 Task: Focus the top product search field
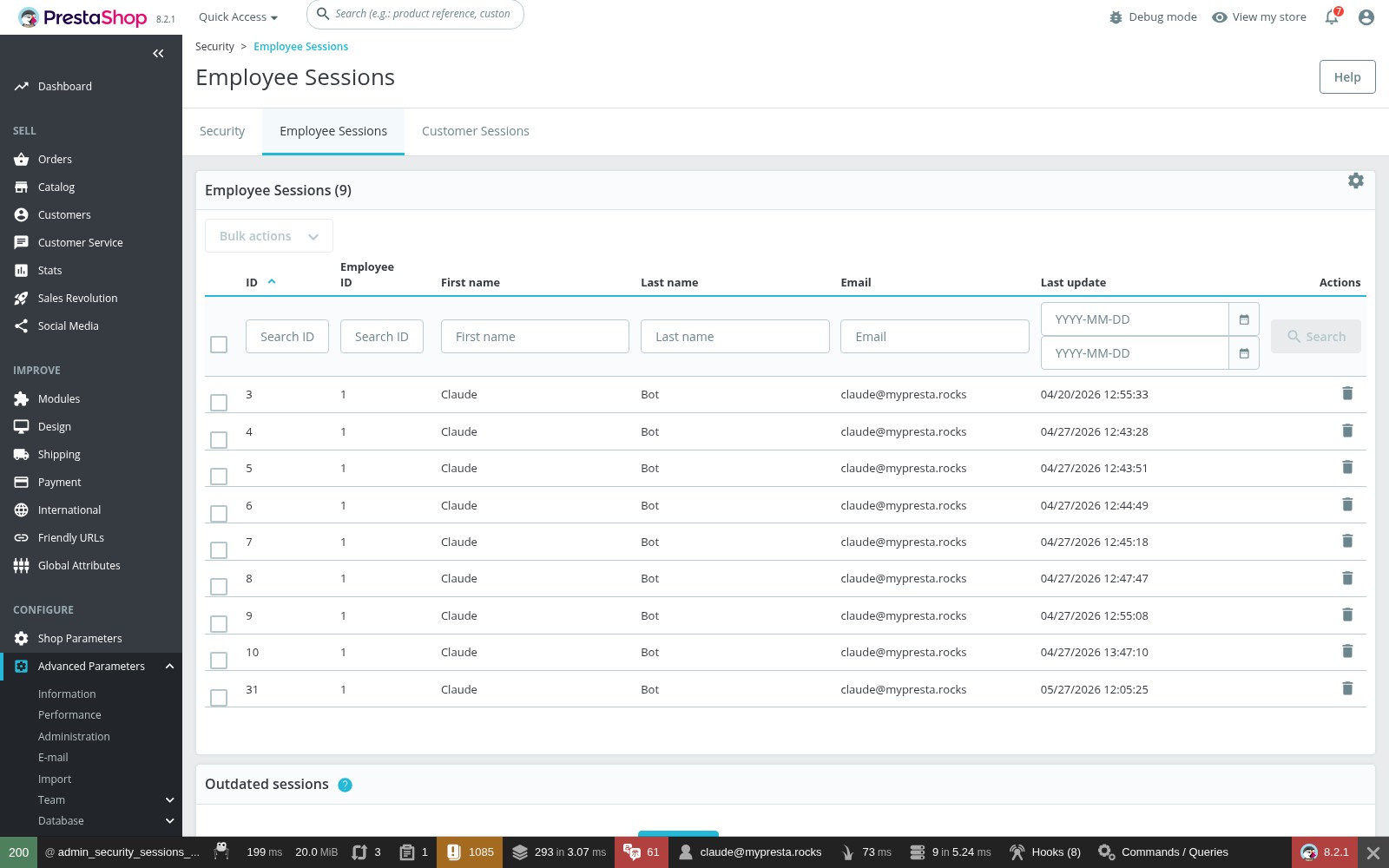coord(415,14)
